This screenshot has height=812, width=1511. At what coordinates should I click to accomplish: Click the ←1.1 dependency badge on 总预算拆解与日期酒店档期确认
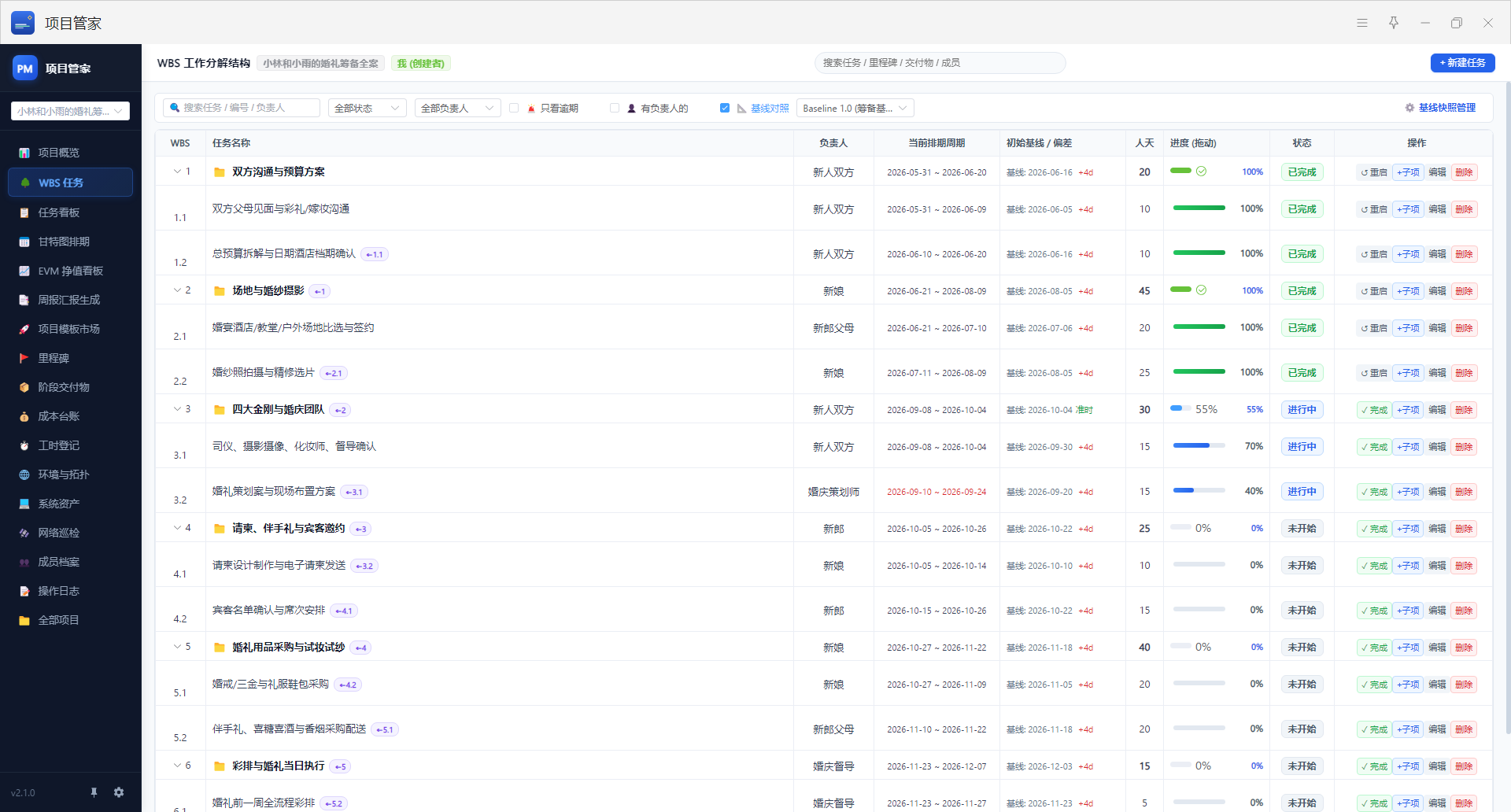tap(375, 254)
